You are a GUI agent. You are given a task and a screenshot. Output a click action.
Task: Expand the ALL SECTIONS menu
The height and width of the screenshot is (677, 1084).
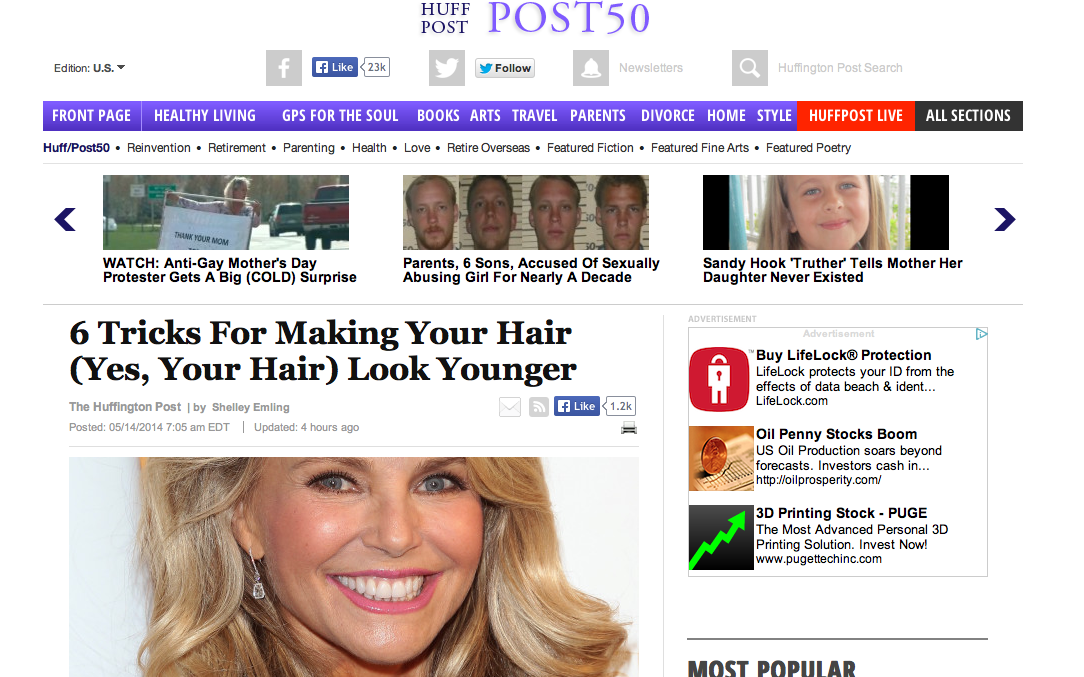pos(969,115)
